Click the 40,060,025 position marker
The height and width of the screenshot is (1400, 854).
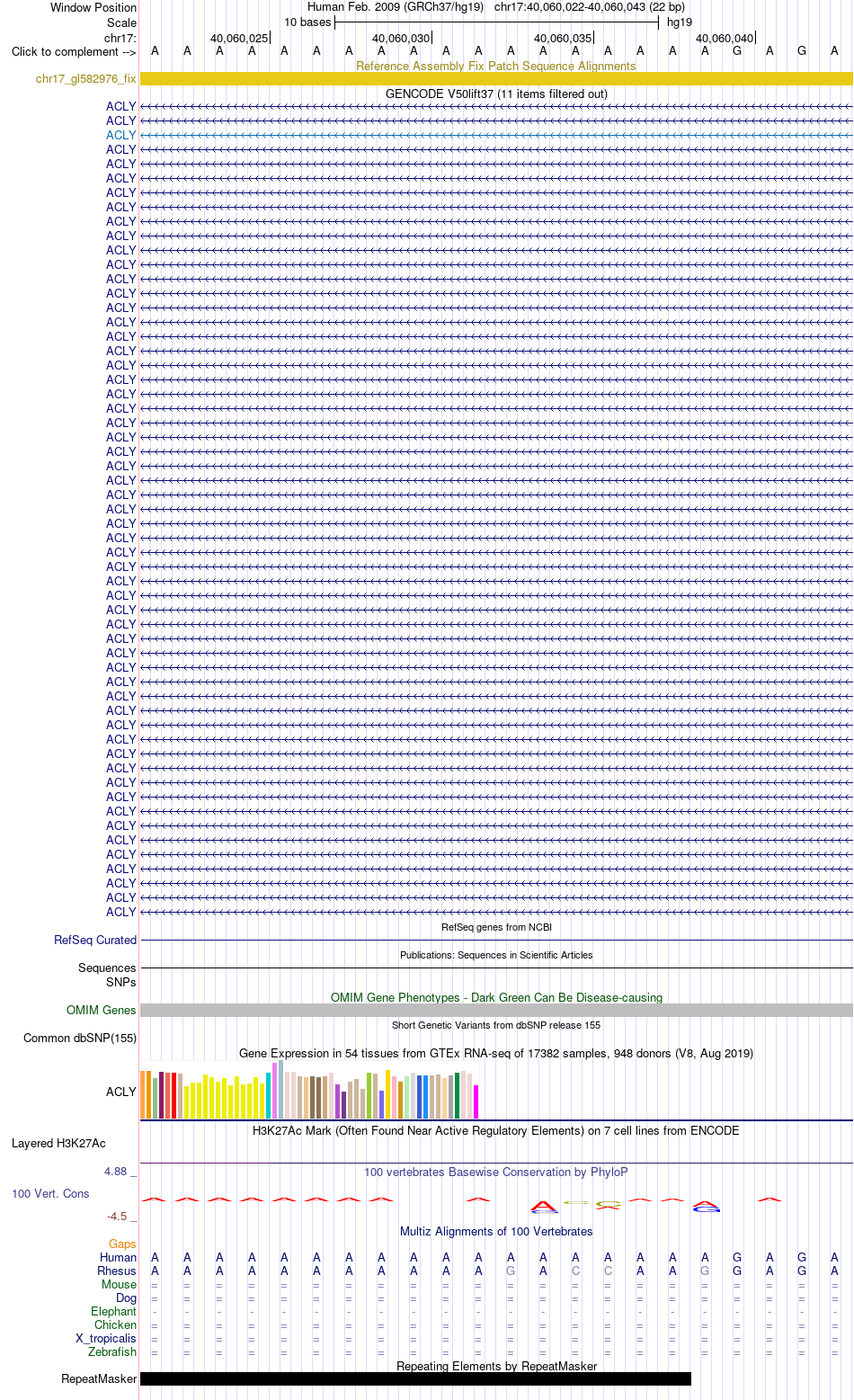coord(239,38)
